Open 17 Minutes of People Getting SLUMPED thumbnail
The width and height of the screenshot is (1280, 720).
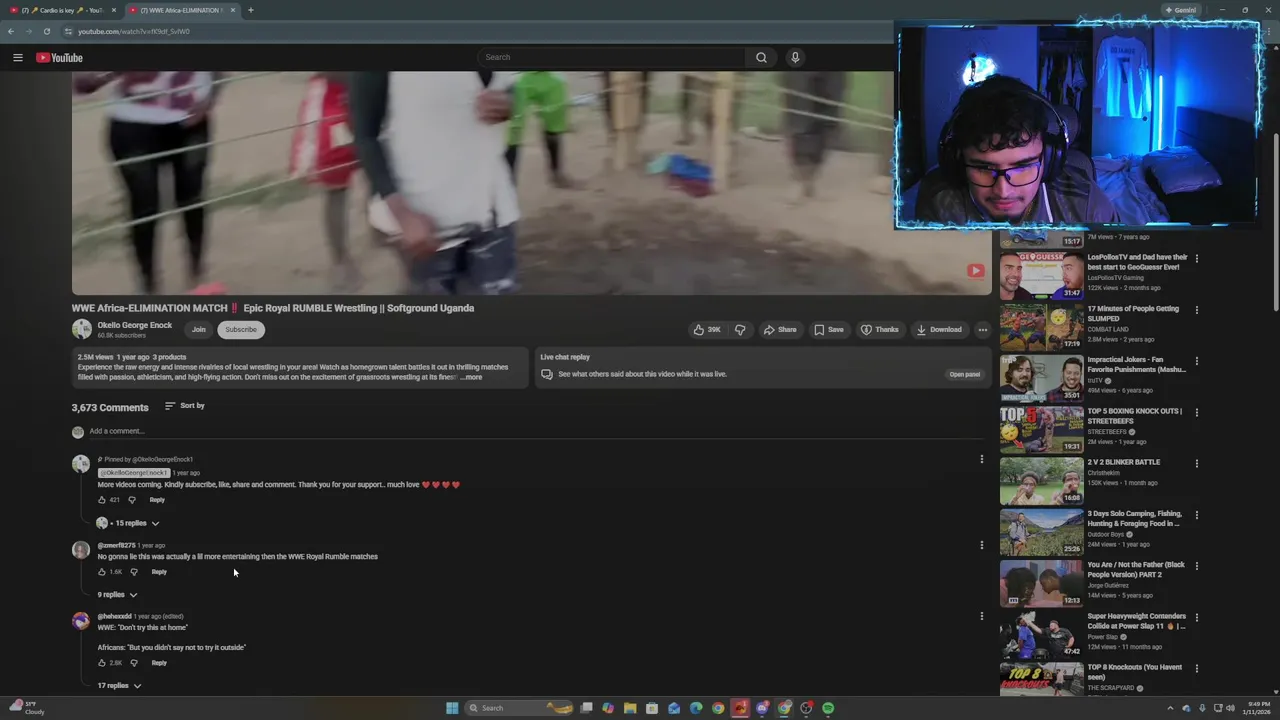coord(1041,326)
